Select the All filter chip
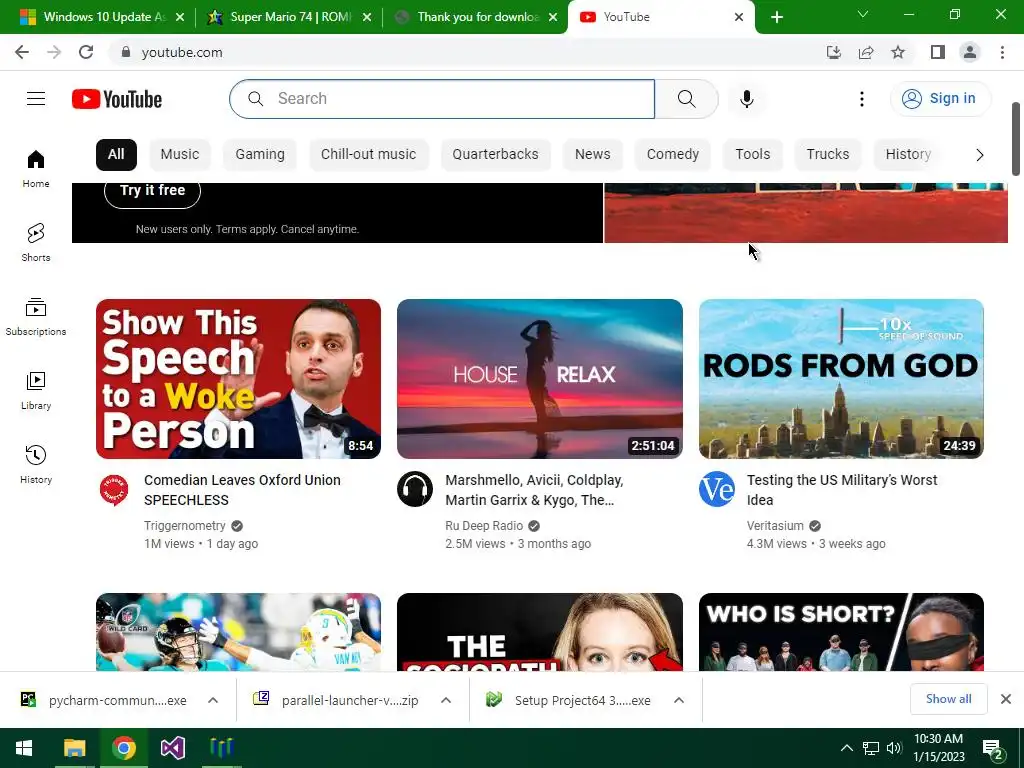 coord(116,155)
